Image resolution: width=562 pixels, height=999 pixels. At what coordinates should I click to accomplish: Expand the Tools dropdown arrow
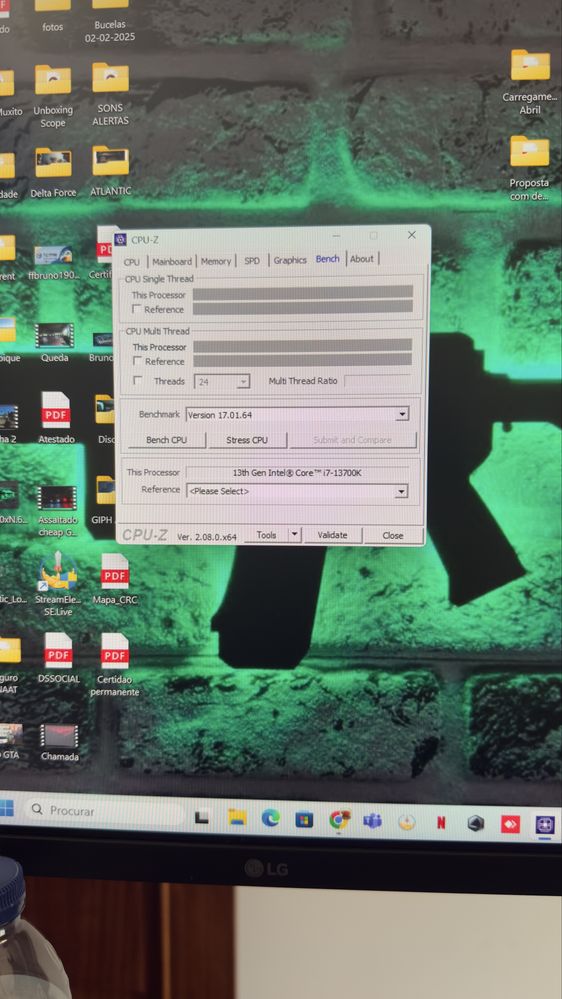(x=294, y=535)
